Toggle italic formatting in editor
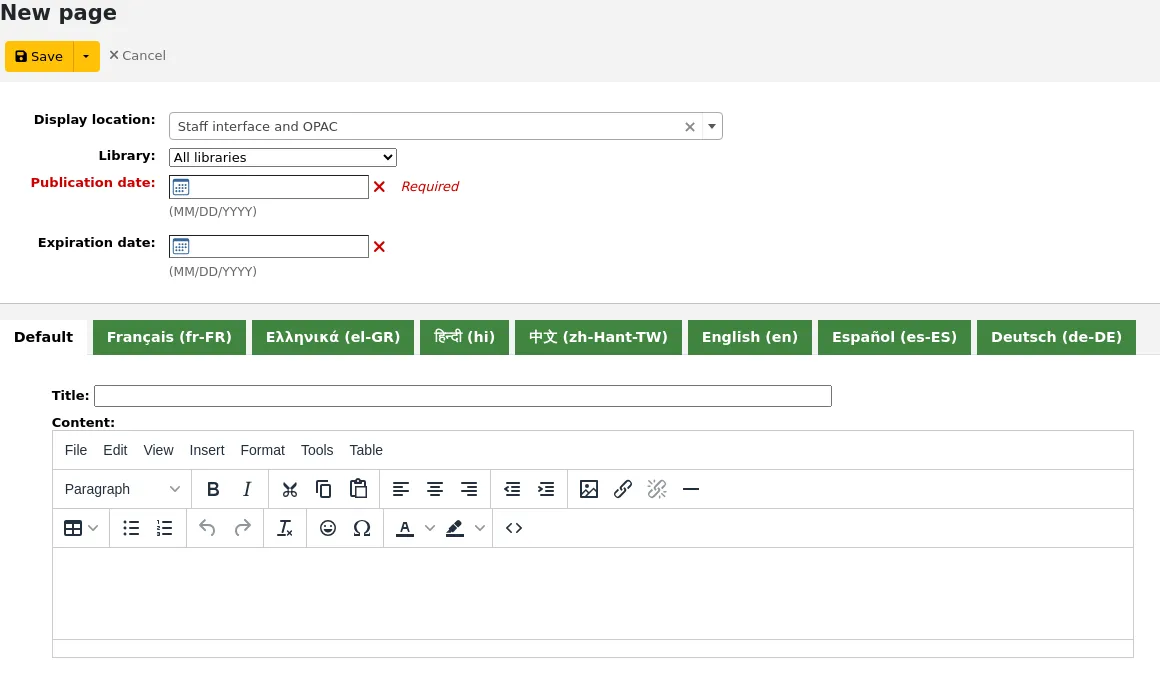This screenshot has width=1160, height=699. (247, 489)
